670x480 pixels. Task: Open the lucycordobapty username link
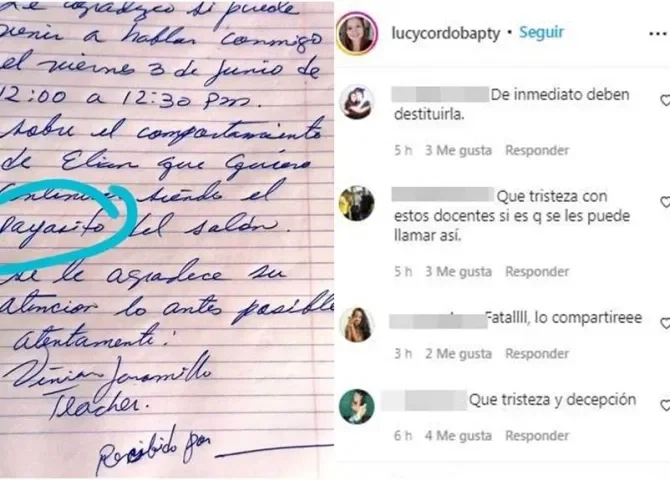pos(446,33)
